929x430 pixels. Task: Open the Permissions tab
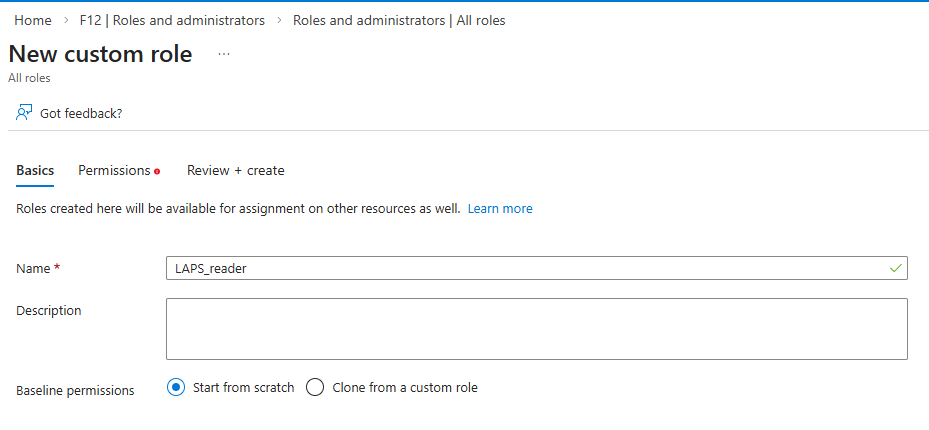pyautogui.click(x=114, y=171)
